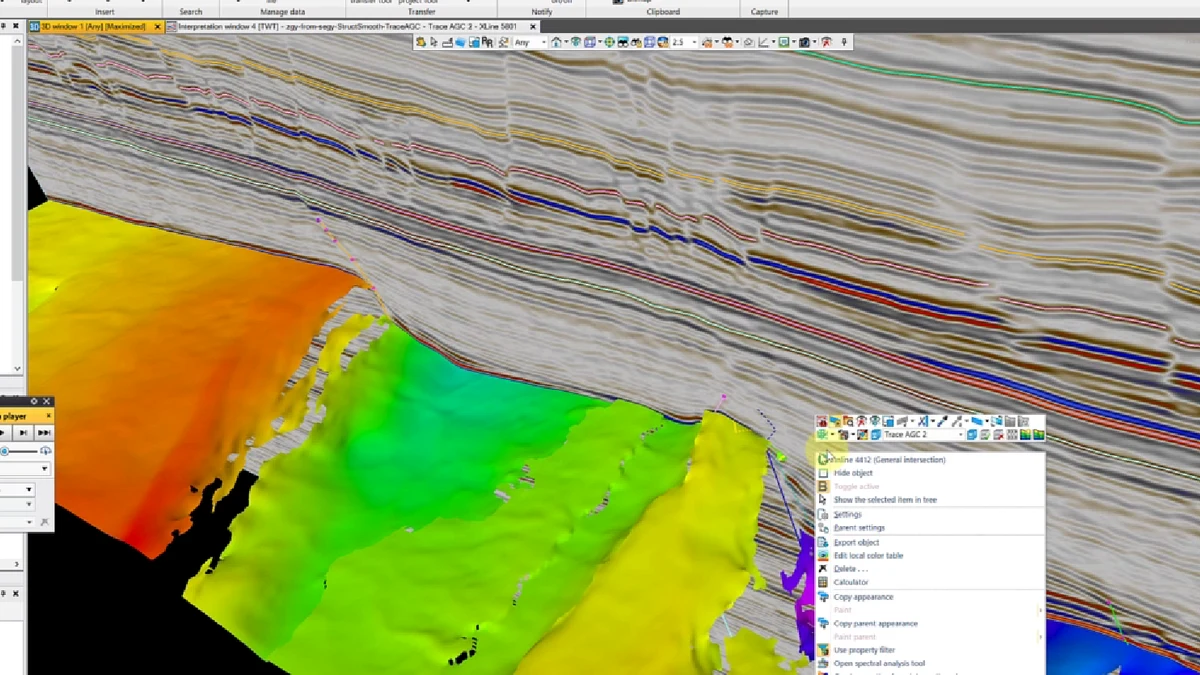Click the RR icon in the window toolbar

[487, 43]
